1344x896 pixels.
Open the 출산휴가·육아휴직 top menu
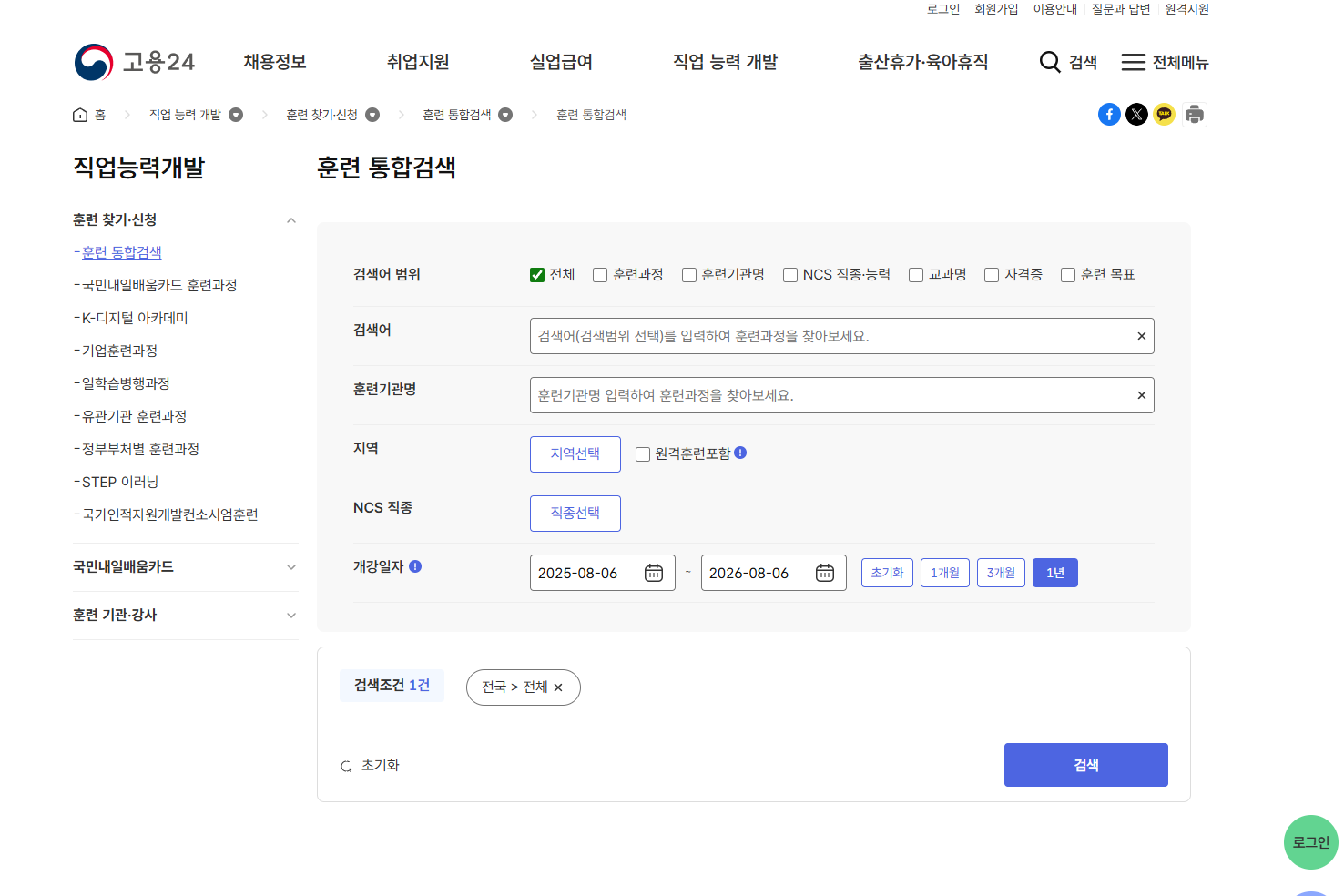[922, 62]
